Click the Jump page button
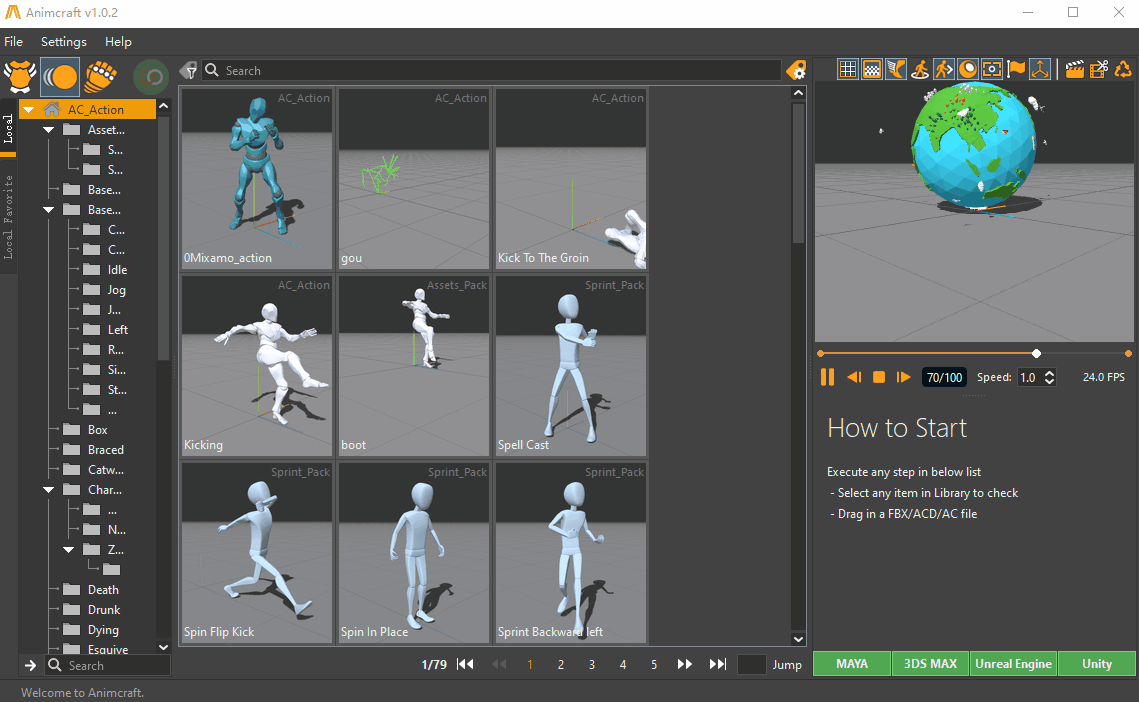 (787, 665)
